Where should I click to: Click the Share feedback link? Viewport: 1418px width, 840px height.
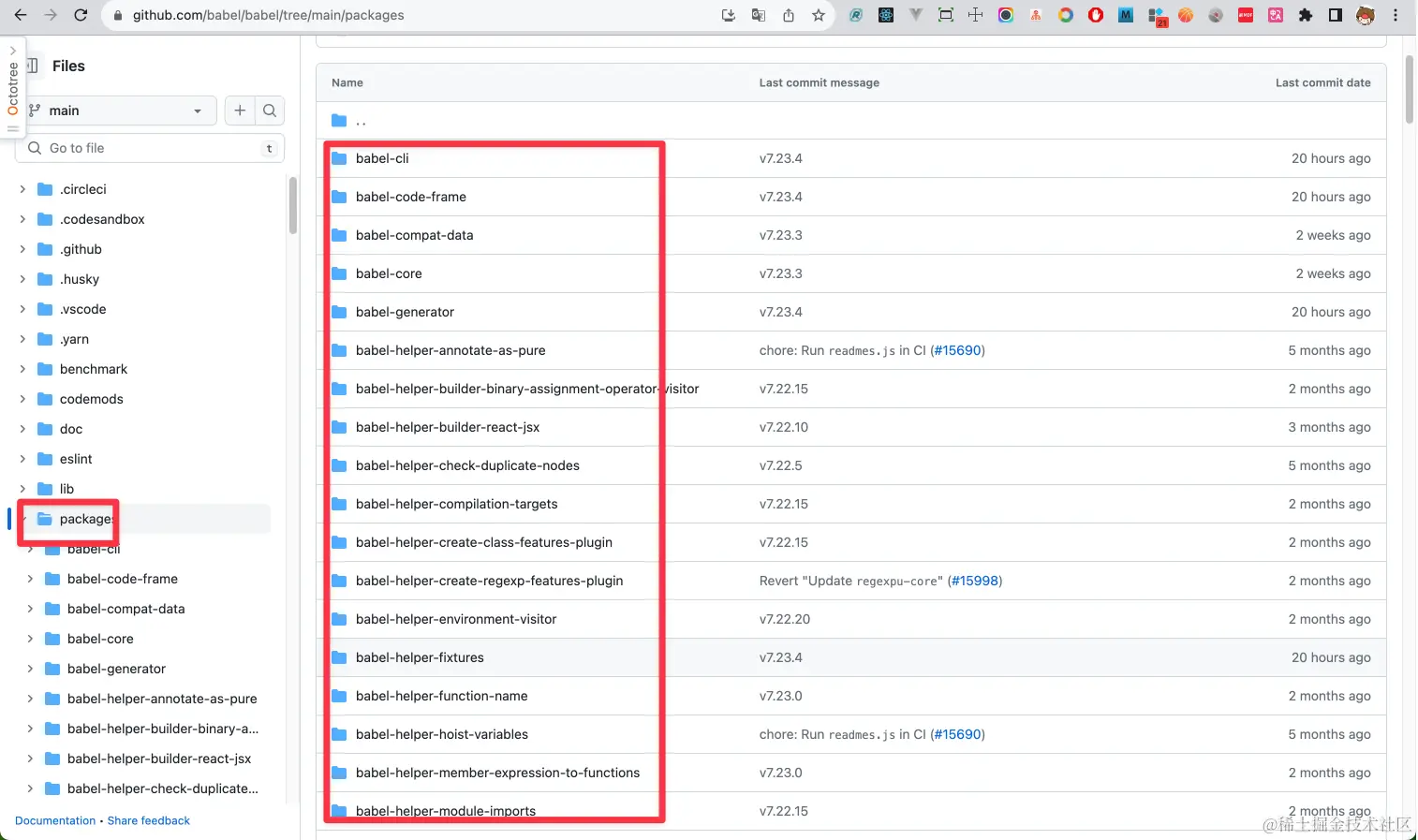149,820
